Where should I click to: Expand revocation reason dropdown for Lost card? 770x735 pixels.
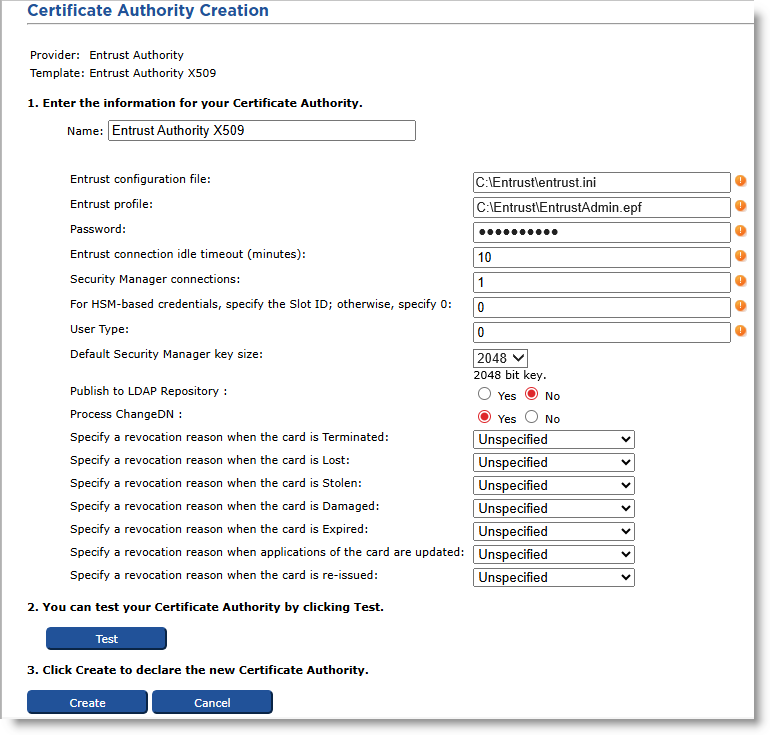point(553,462)
